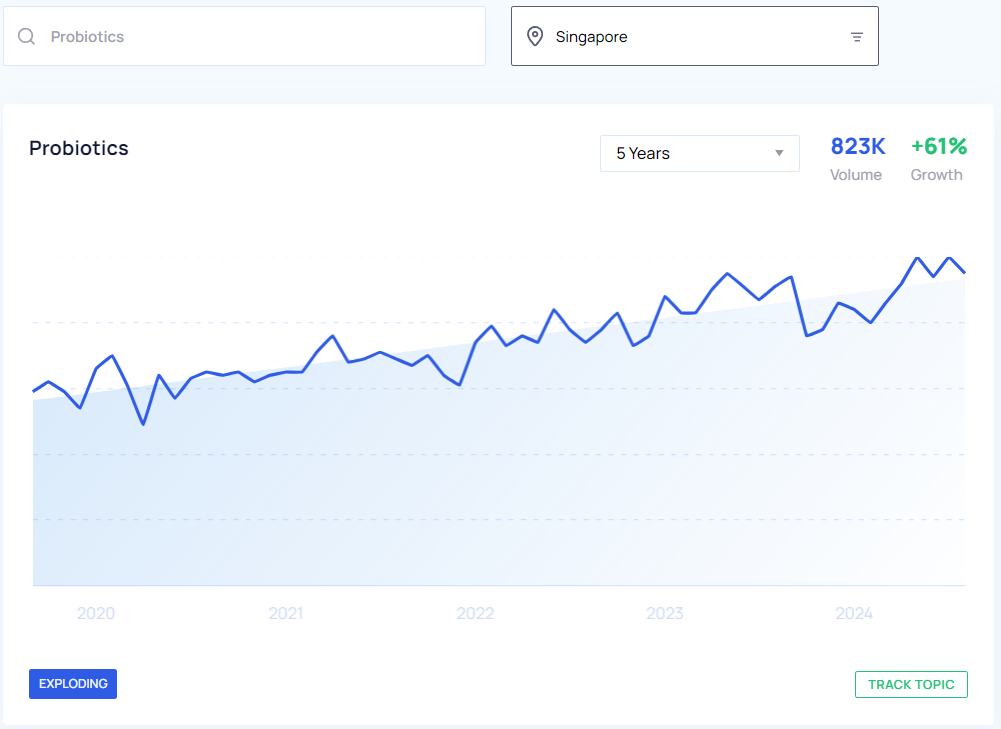This screenshot has height=729, width=1001.
Task: Click the +61% growth value
Action: pos(938,147)
